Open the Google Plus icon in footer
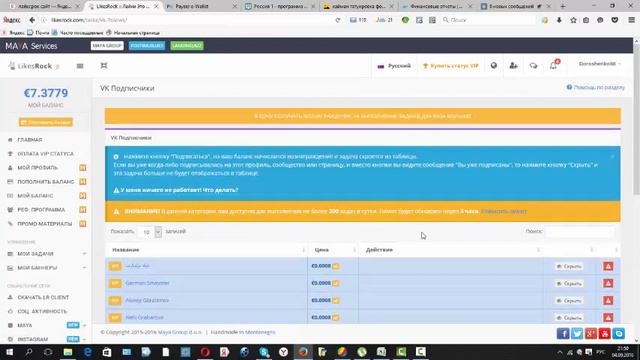640x360 pixels. (x=591, y=333)
